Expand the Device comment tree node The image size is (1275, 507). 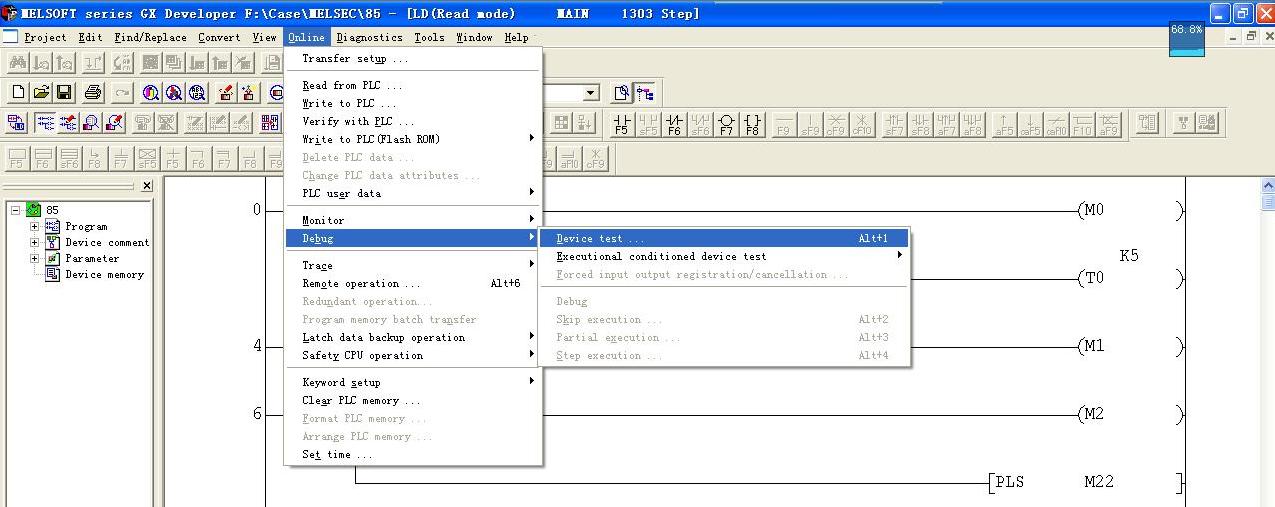coord(34,243)
